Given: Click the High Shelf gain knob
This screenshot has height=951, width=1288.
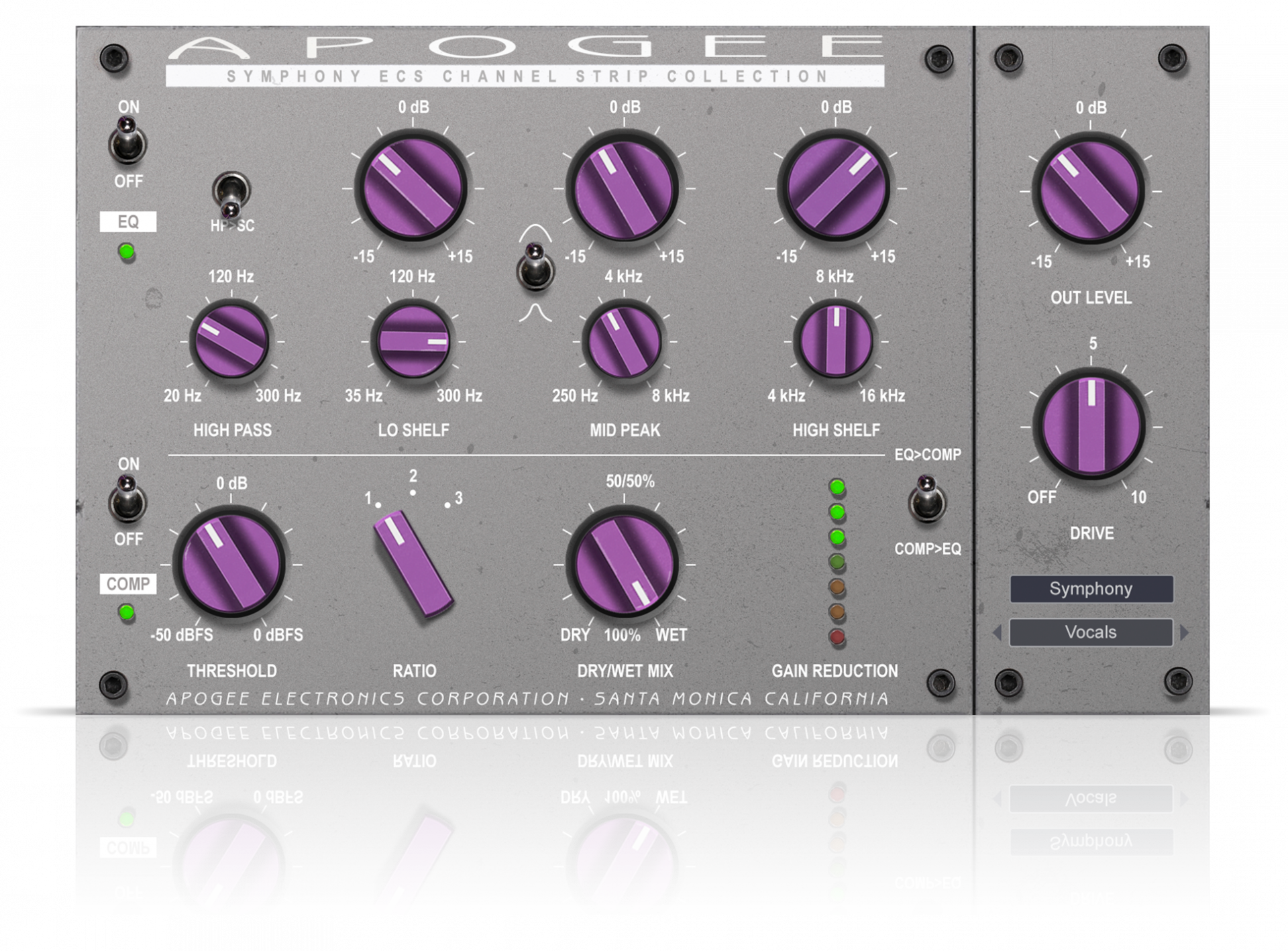Looking at the screenshot, I should [835, 188].
